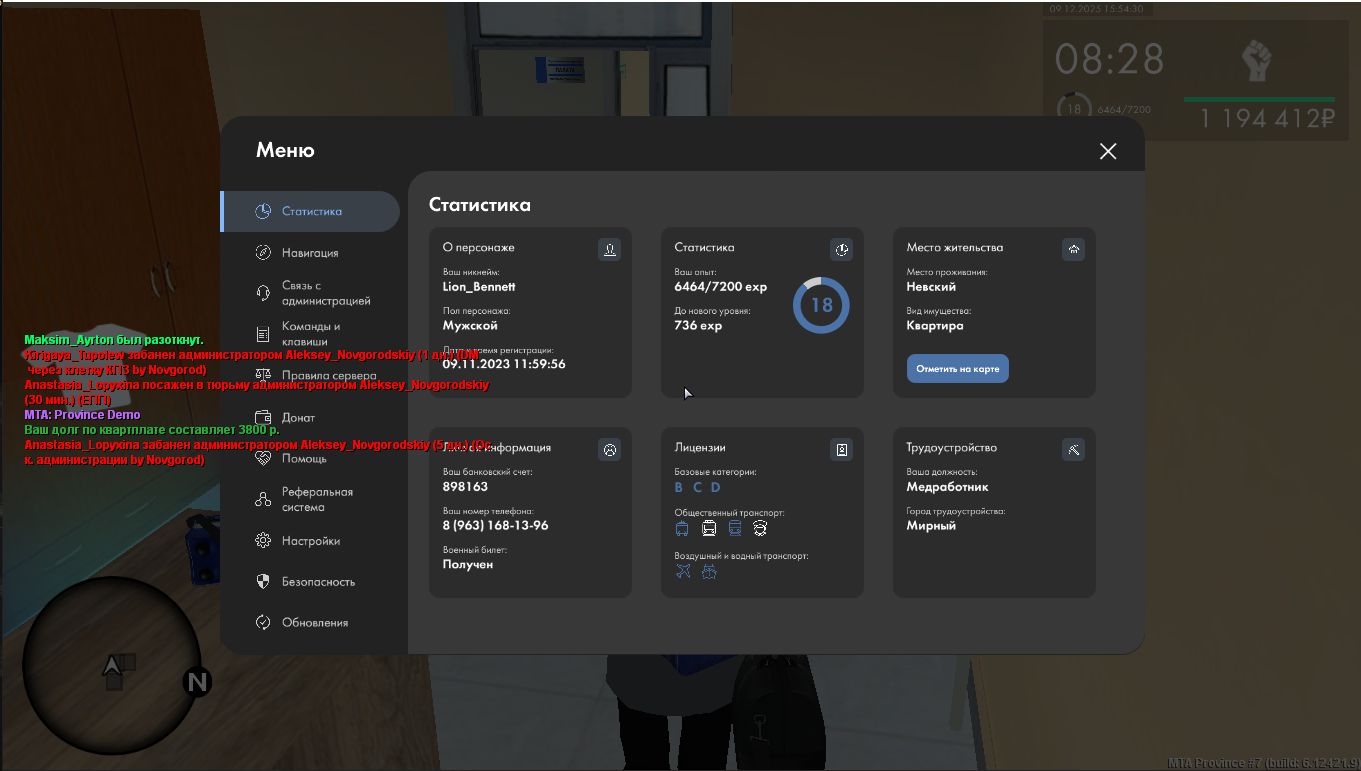
Task: Go to Команды и клавиши section
Action: tap(311, 334)
